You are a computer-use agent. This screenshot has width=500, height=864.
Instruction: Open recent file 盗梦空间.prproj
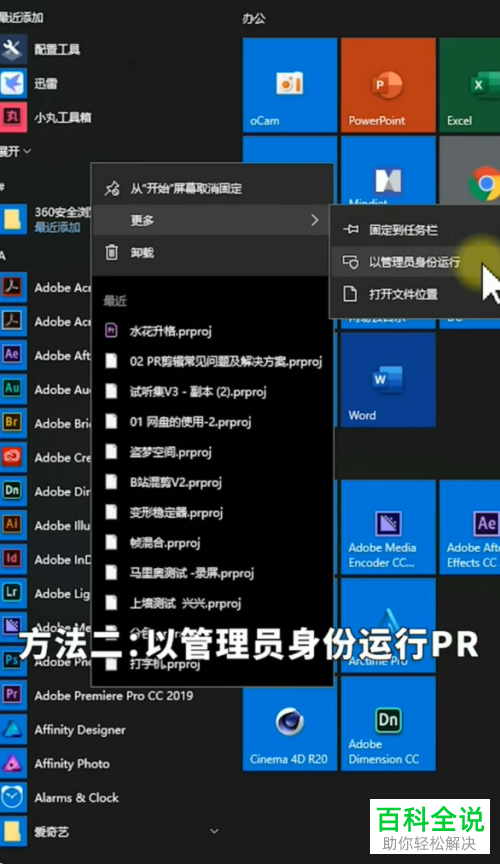[x=212, y=452]
